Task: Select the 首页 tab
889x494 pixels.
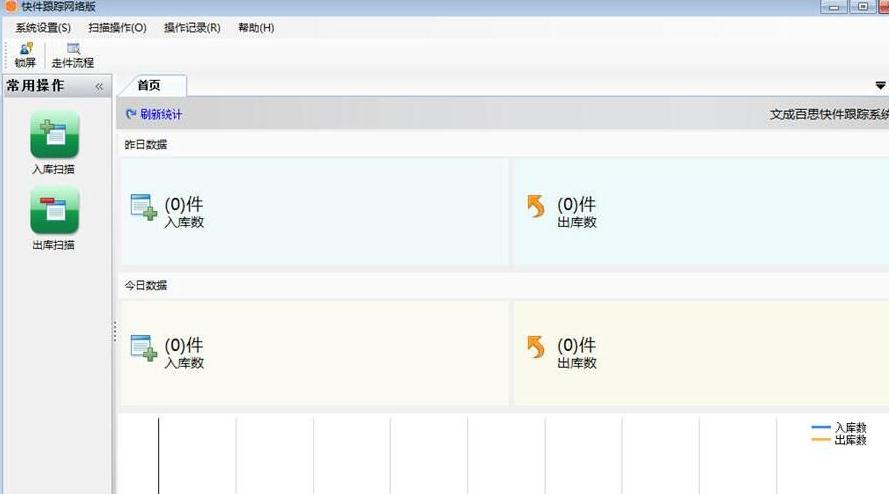Action: [x=149, y=85]
